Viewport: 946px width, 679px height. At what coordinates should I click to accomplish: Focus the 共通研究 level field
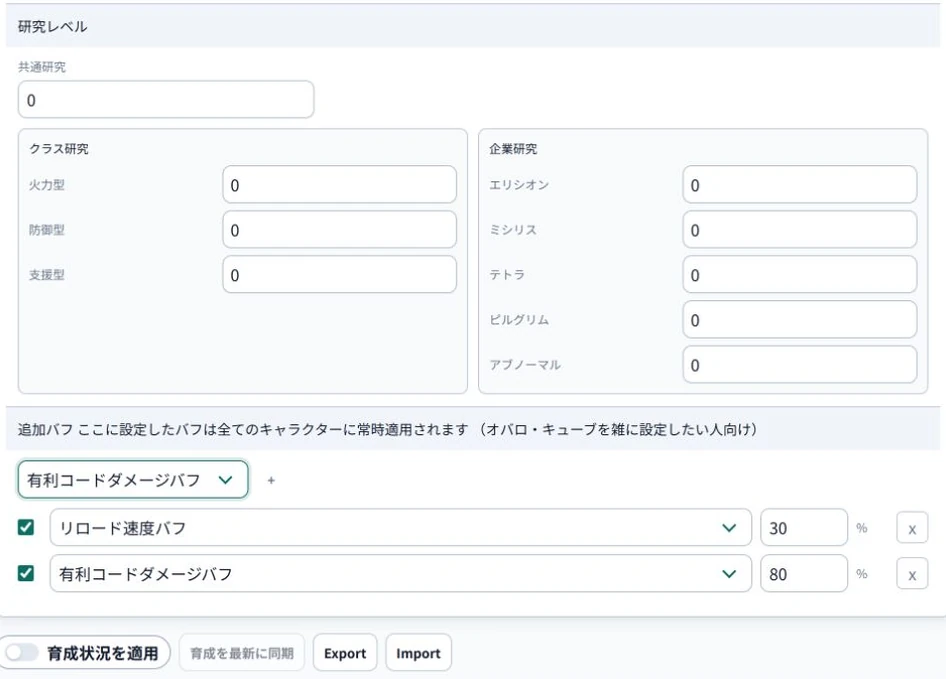166,100
